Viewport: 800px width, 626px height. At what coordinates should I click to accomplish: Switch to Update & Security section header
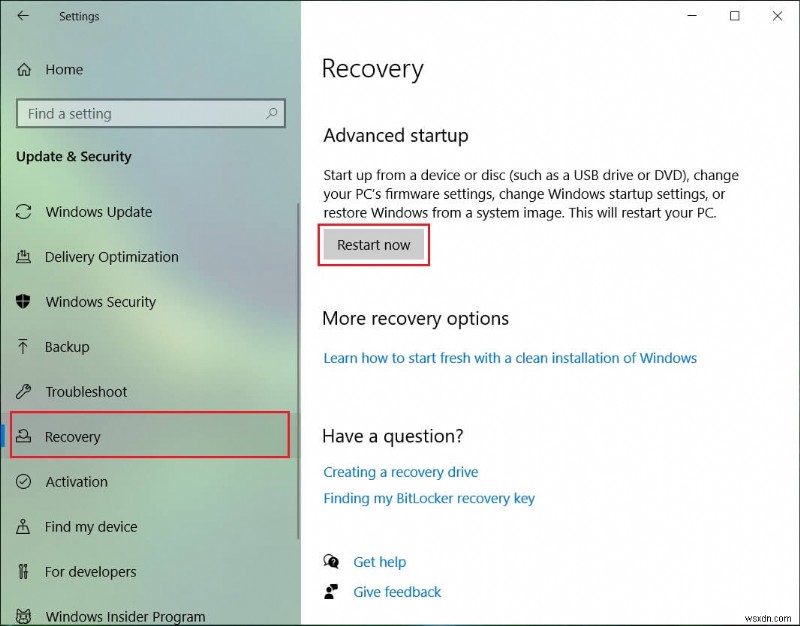click(x=74, y=157)
